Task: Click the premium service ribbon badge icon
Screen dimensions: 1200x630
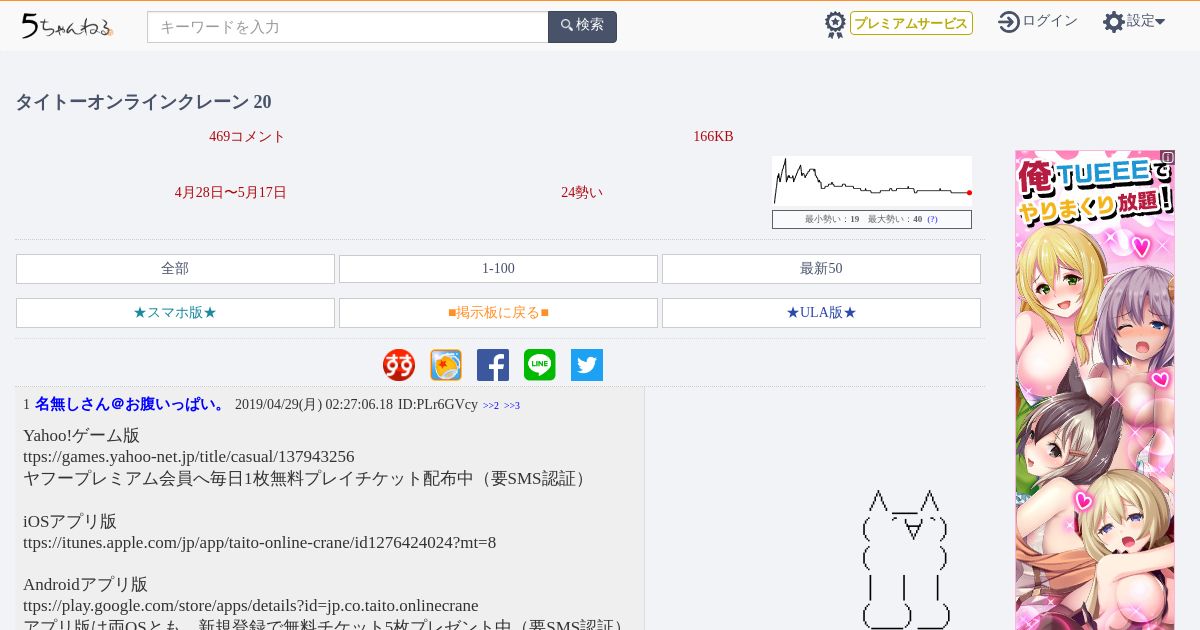Action: (835, 24)
